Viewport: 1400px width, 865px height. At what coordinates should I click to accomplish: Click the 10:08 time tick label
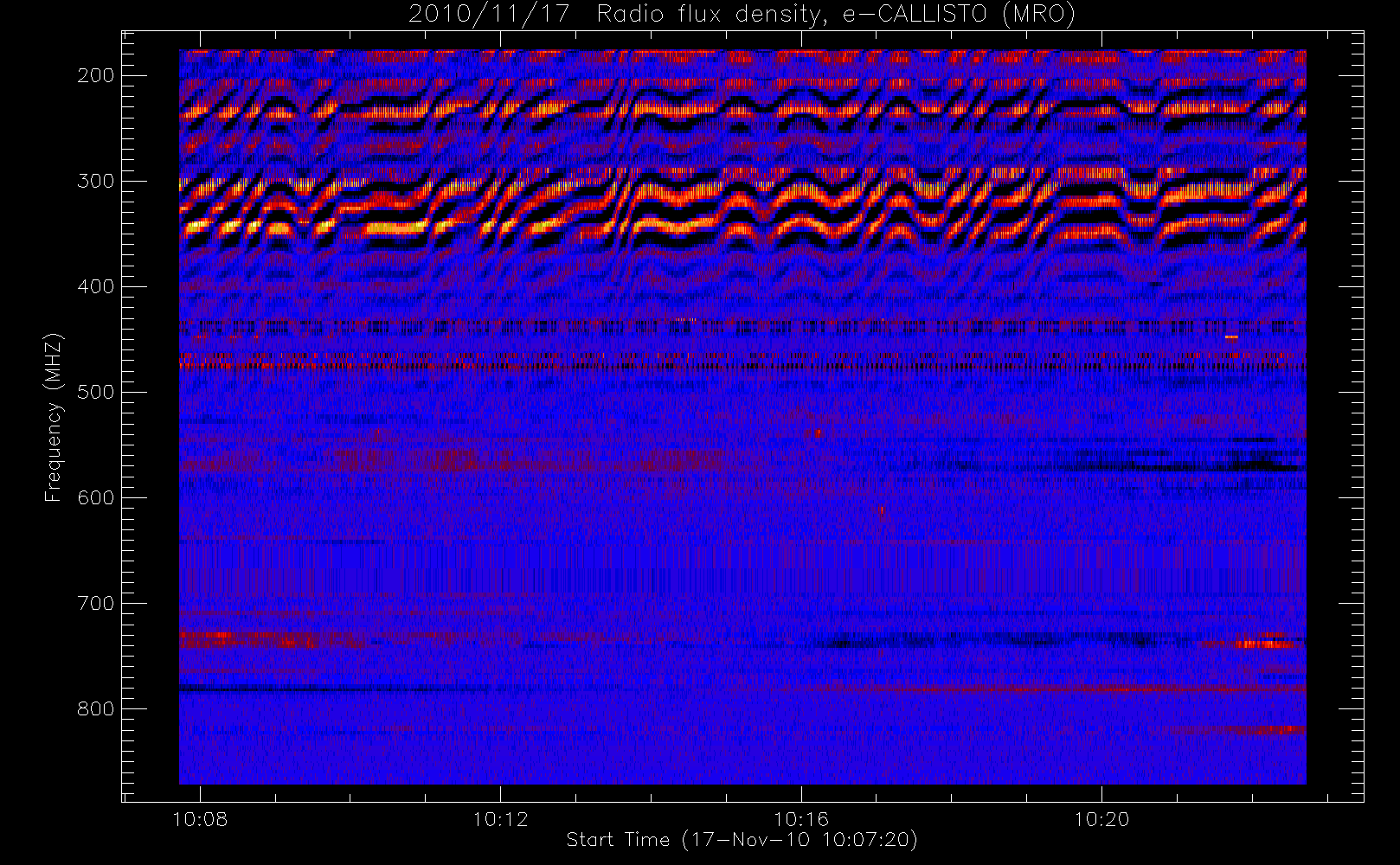200,819
